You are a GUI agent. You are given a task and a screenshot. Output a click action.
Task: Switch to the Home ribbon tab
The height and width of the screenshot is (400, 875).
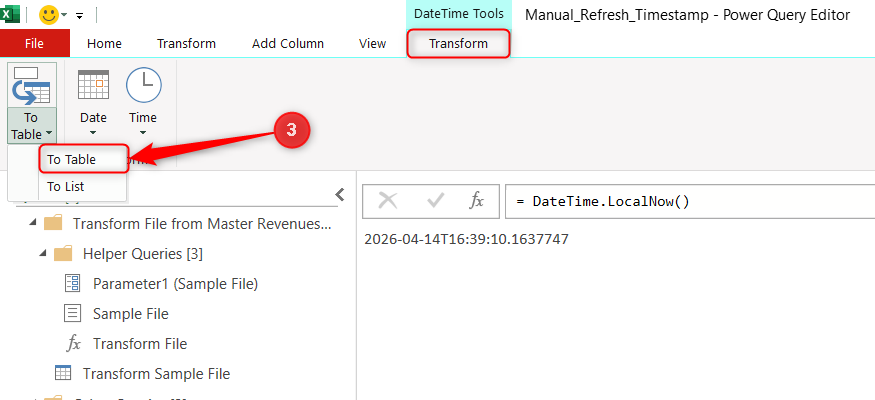click(104, 44)
